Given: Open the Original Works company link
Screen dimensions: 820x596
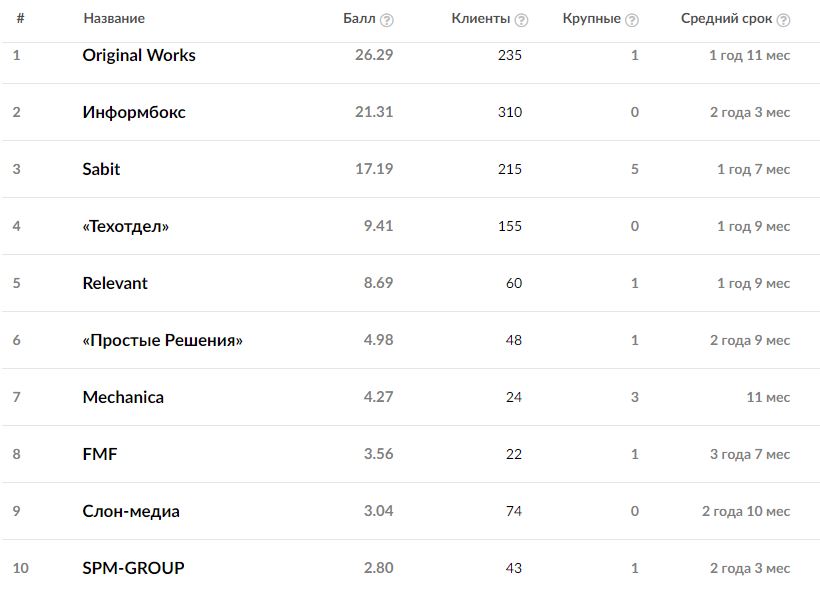Looking at the screenshot, I should pyautogui.click(x=139, y=55).
